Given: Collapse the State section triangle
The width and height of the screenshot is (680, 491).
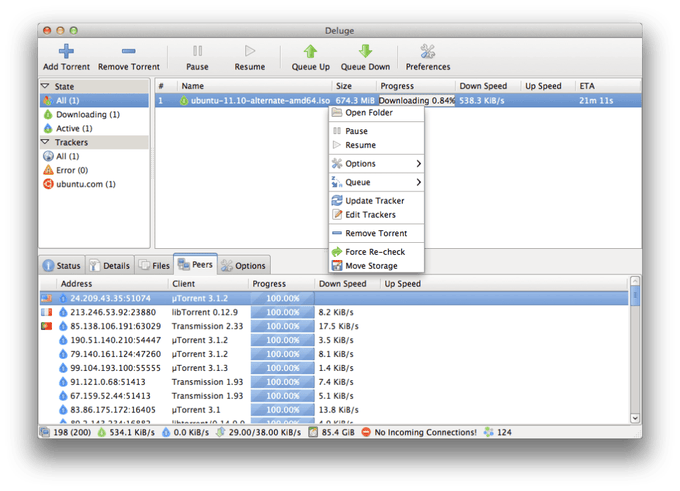Looking at the screenshot, I should 45,86.
